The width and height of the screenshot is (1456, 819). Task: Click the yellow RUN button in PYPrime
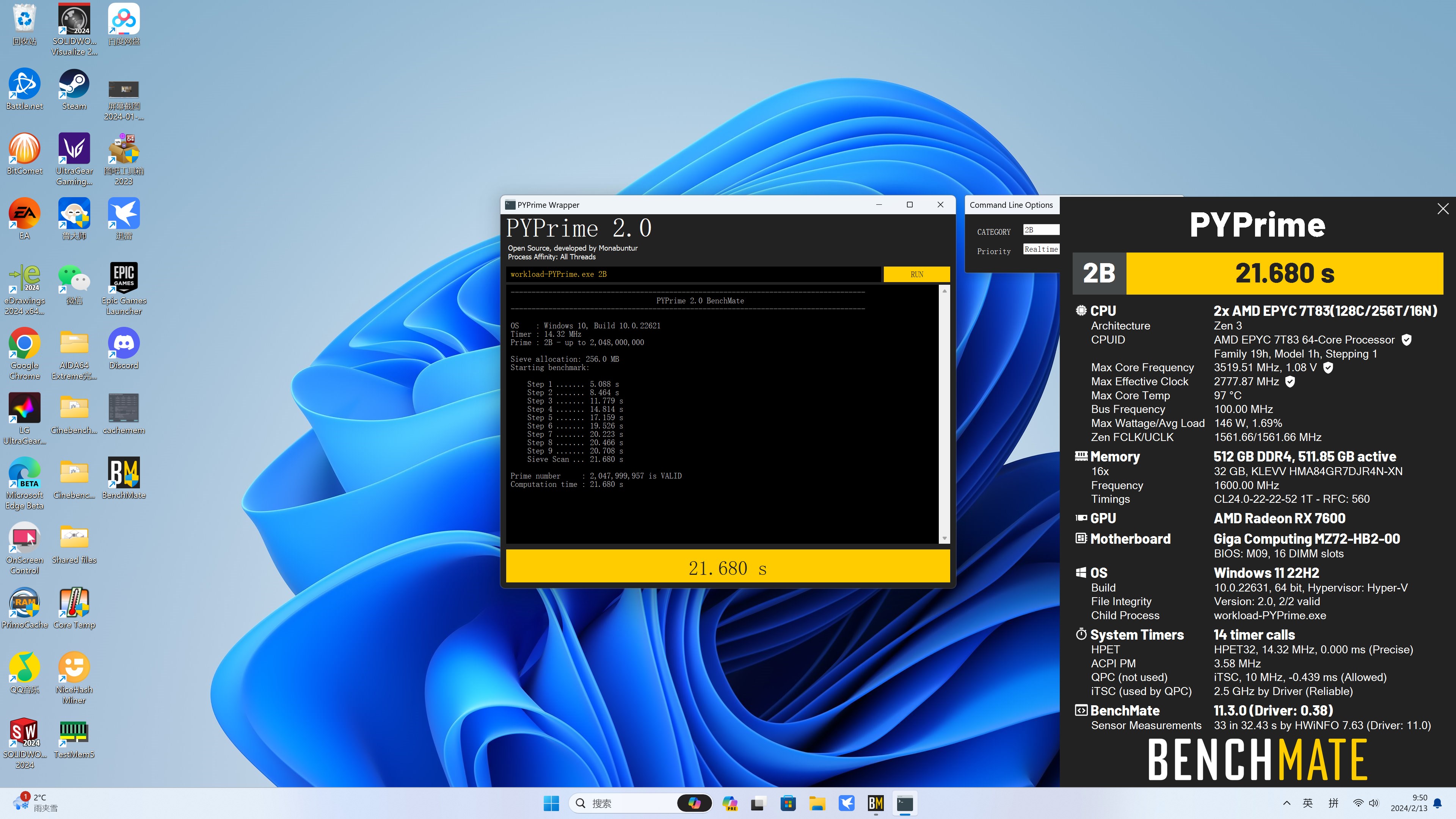[x=916, y=274]
